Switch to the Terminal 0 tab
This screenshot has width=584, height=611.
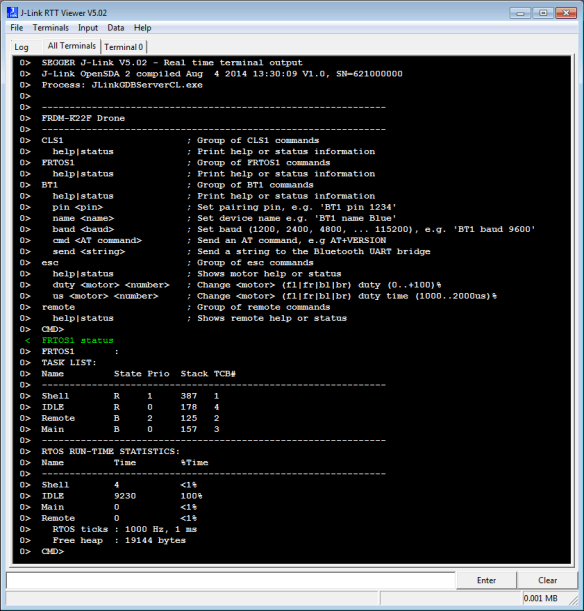click(x=124, y=47)
